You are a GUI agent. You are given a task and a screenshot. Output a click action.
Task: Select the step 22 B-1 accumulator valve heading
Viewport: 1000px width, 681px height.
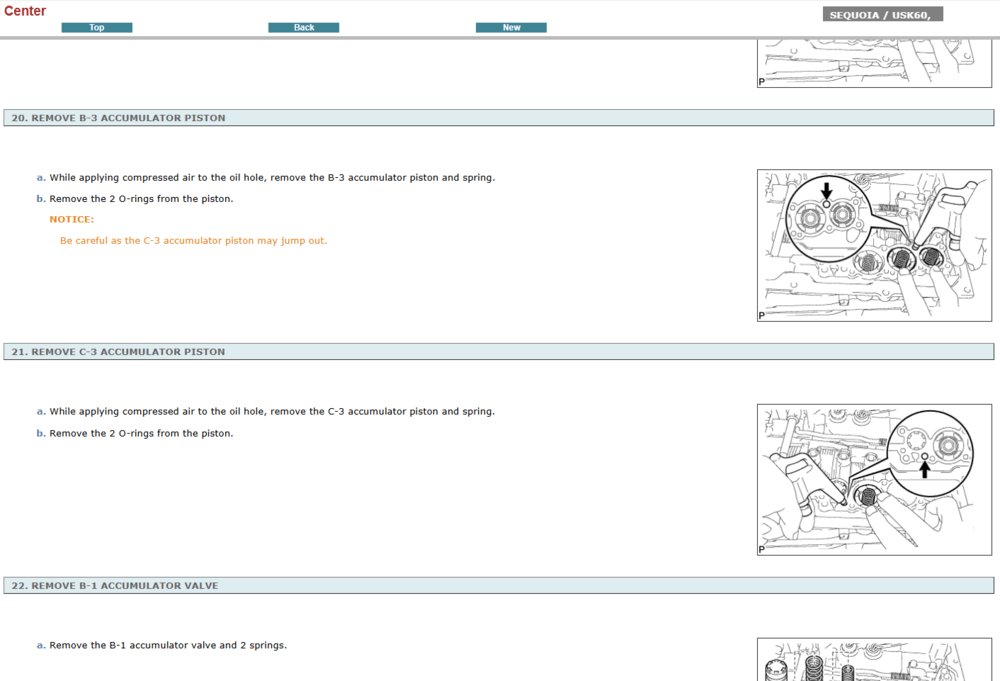114,586
